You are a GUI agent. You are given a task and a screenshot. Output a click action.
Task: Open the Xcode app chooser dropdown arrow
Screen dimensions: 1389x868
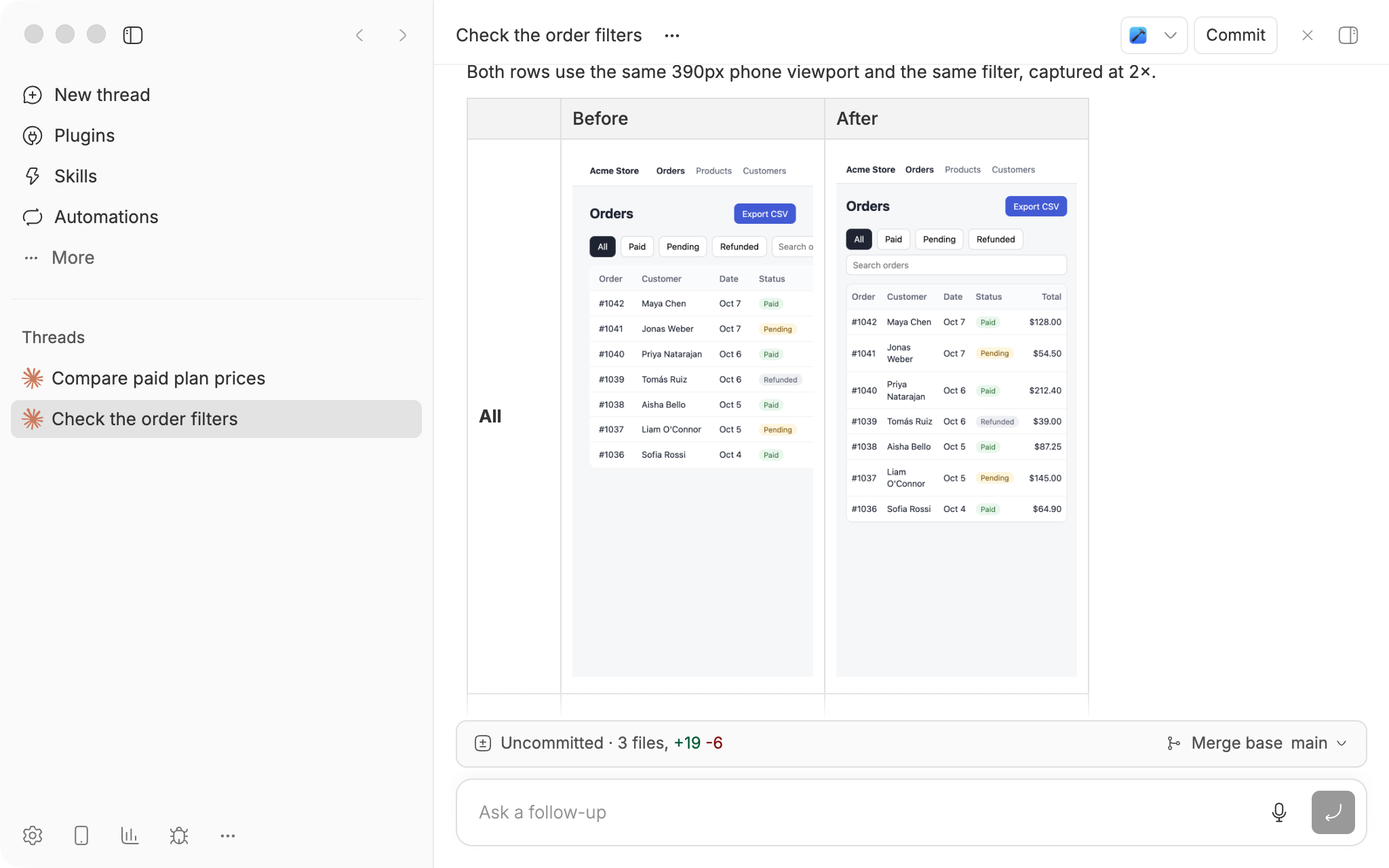tap(1171, 35)
